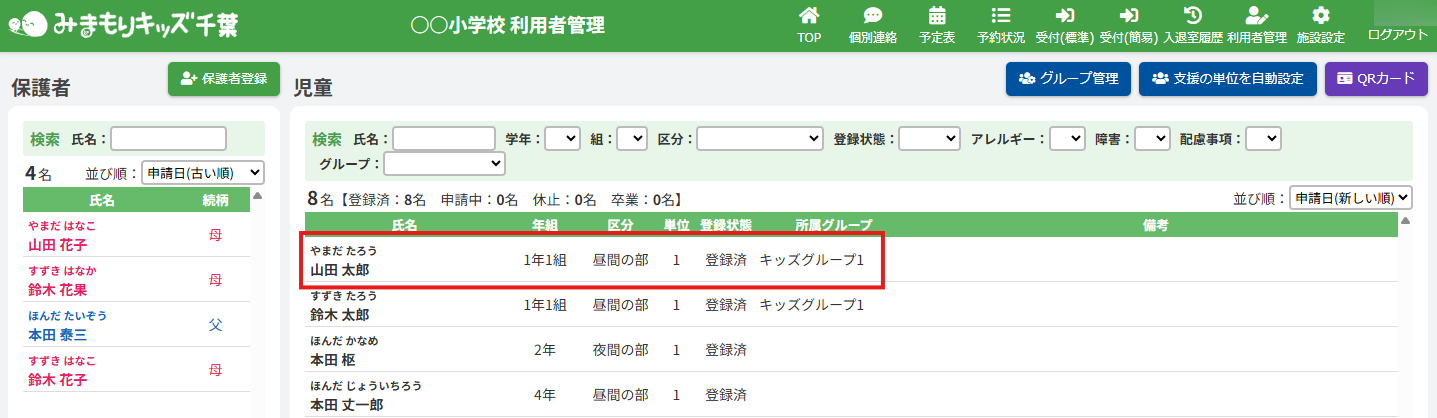Open 施設設定 gear icon
The image size is (1437, 418).
[1320, 16]
